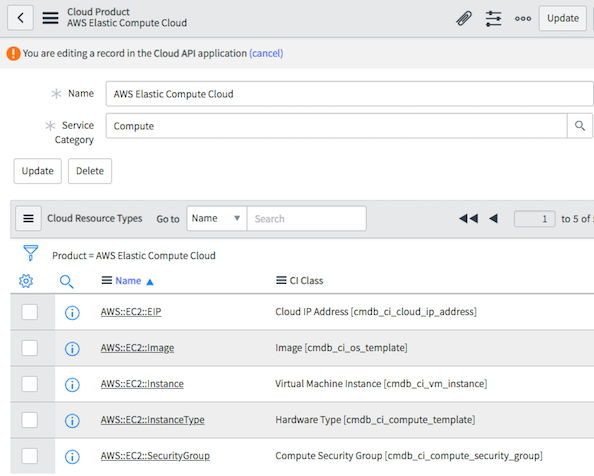Select the AWS::EC2::Instance row checkbox
The image size is (594, 476).
pos(30,384)
